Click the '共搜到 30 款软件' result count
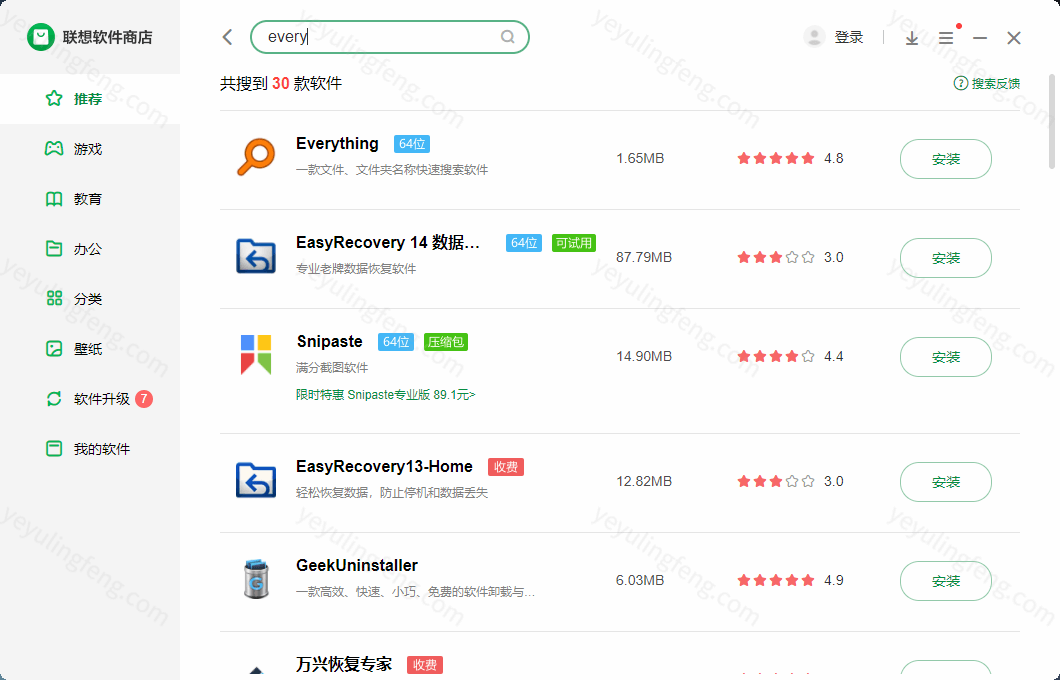 tap(281, 83)
